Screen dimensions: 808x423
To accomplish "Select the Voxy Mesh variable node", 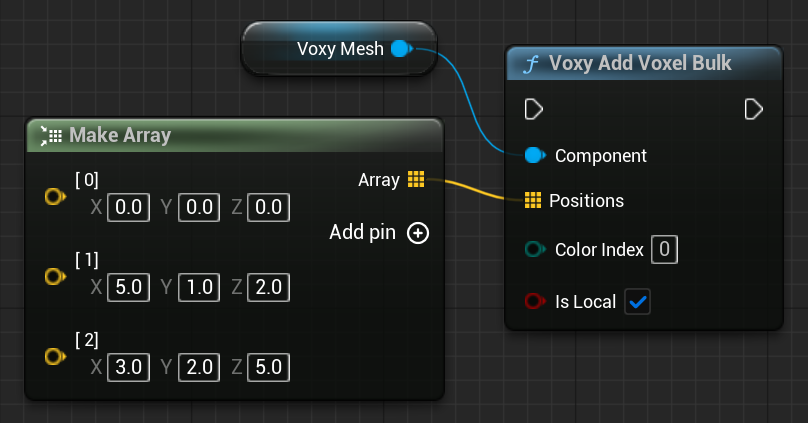I will coord(320,49).
